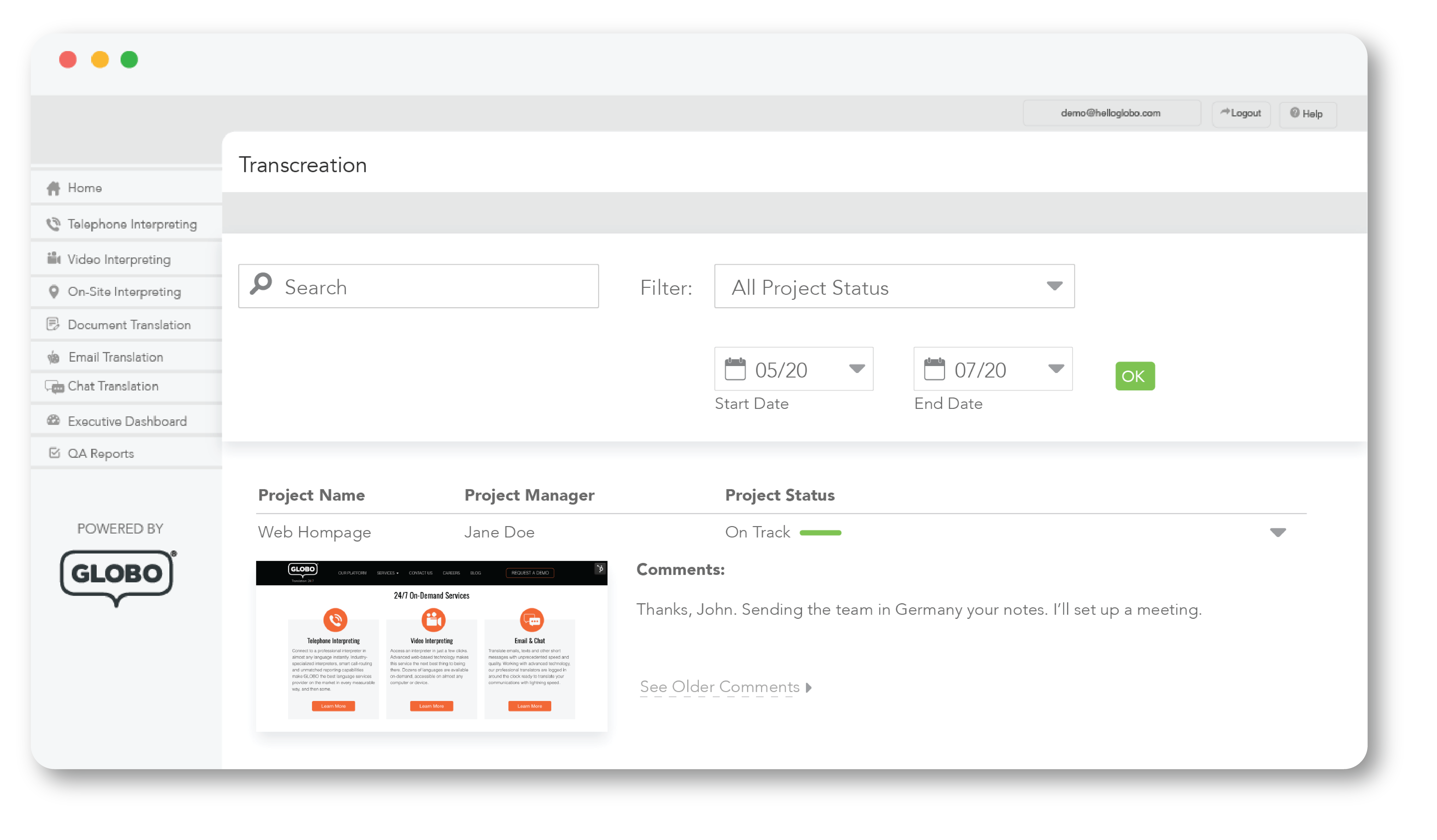
Task: Click the Video Interpreting camera icon
Action: coord(54,259)
